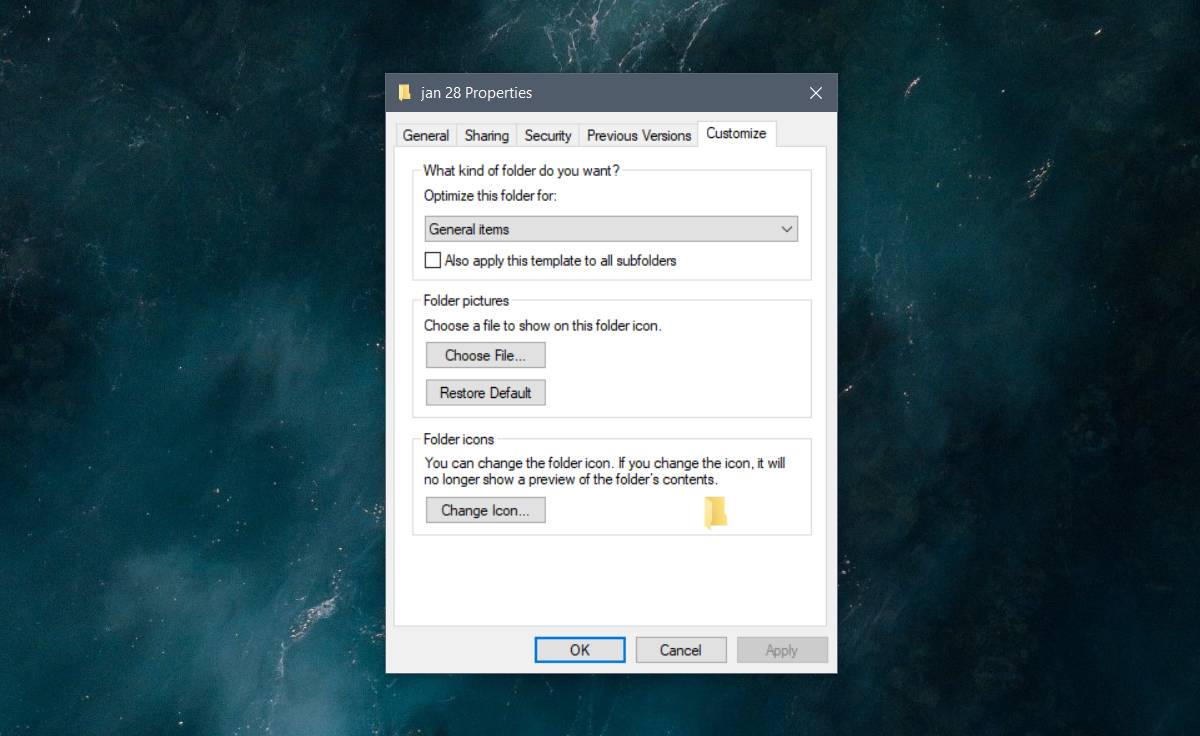Click the folder preview icon near Change Icon

click(713, 513)
